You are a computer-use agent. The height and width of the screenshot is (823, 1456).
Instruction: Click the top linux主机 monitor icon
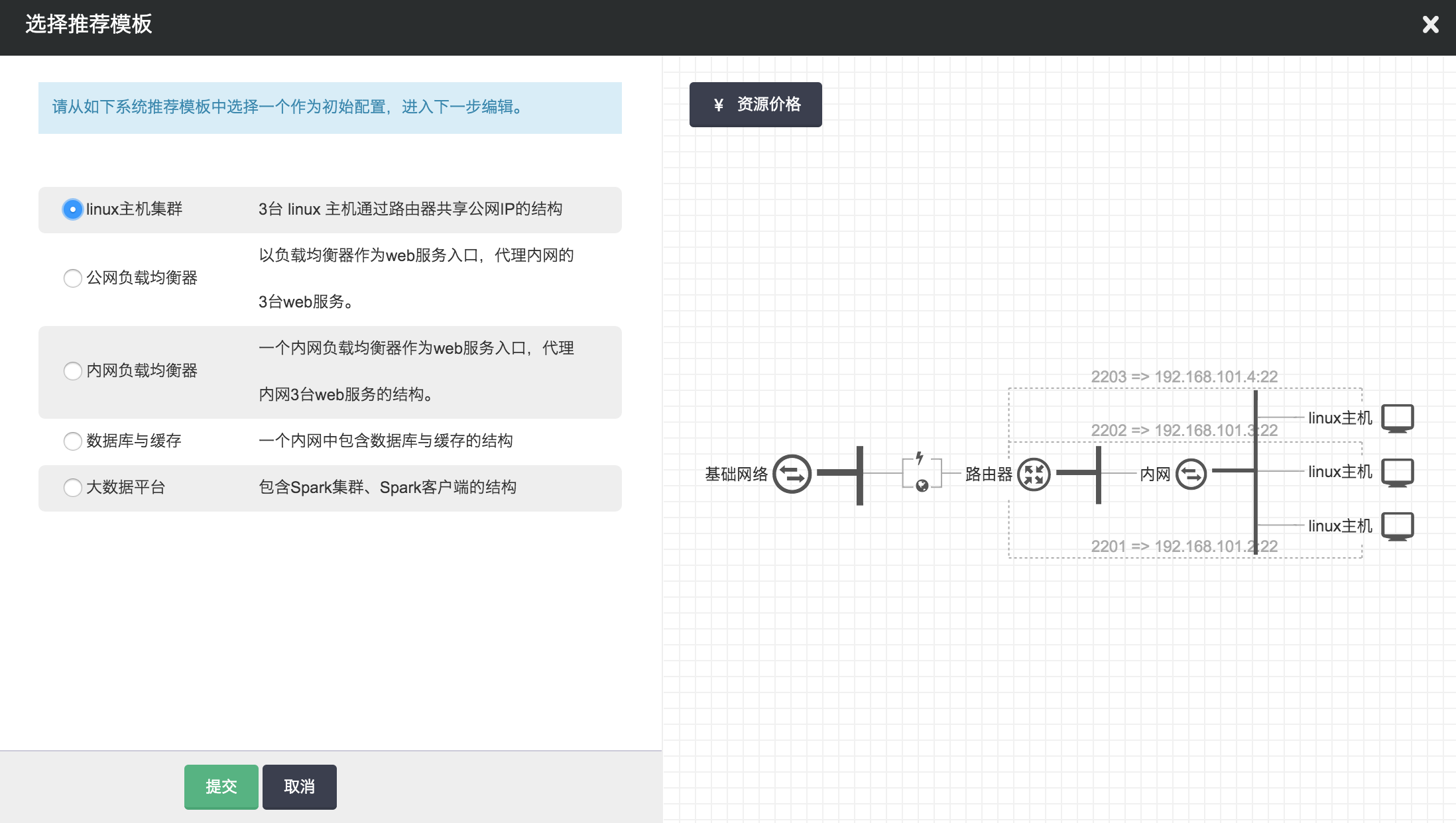coord(1397,418)
